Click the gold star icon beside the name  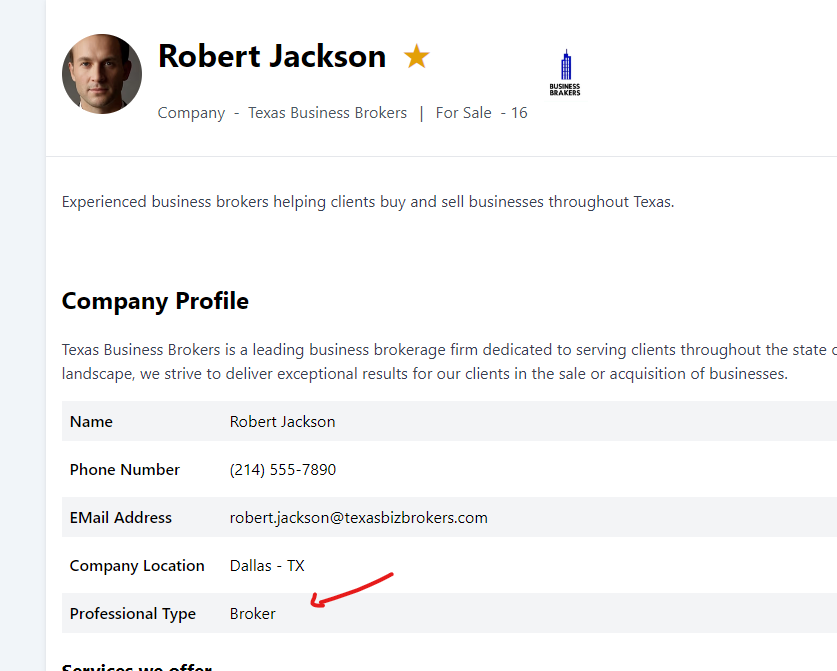tap(416, 57)
